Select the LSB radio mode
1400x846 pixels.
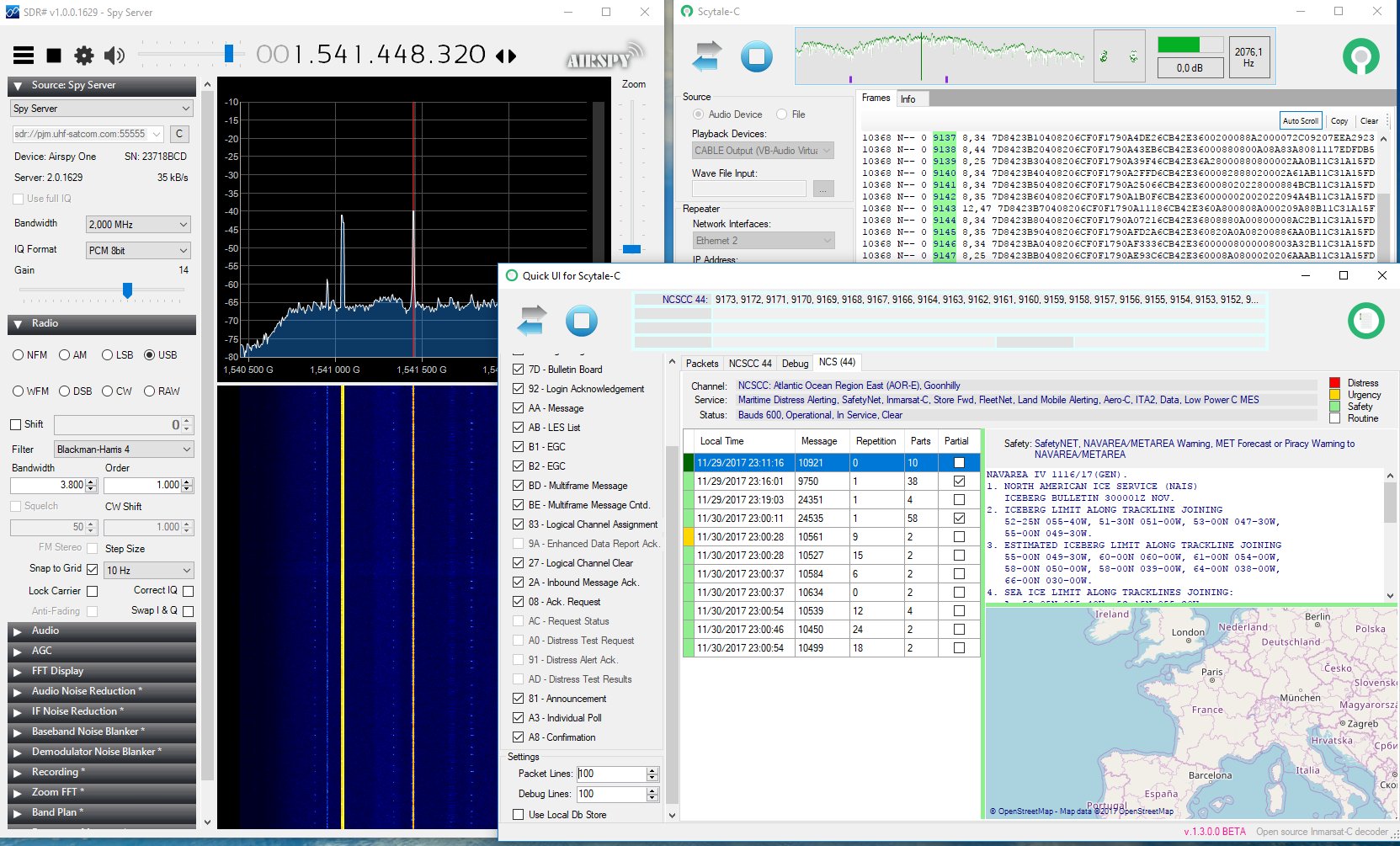(x=108, y=355)
